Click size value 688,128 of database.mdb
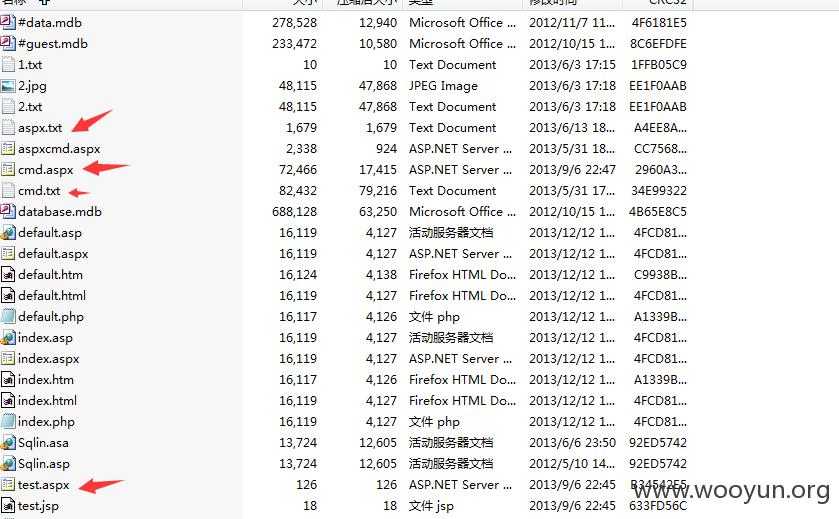839x519 pixels. [x=294, y=211]
